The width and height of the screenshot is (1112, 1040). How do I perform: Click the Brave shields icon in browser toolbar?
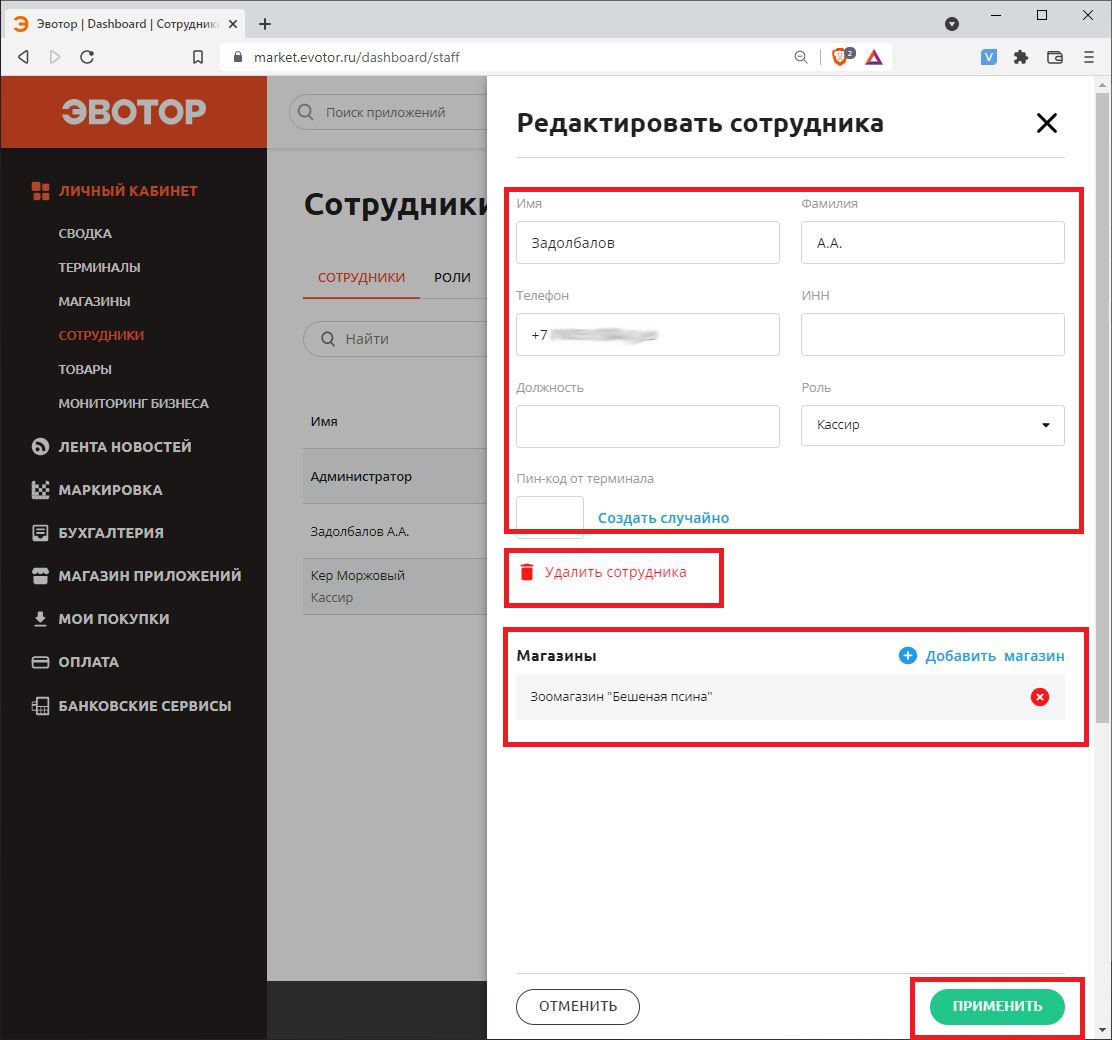click(840, 57)
